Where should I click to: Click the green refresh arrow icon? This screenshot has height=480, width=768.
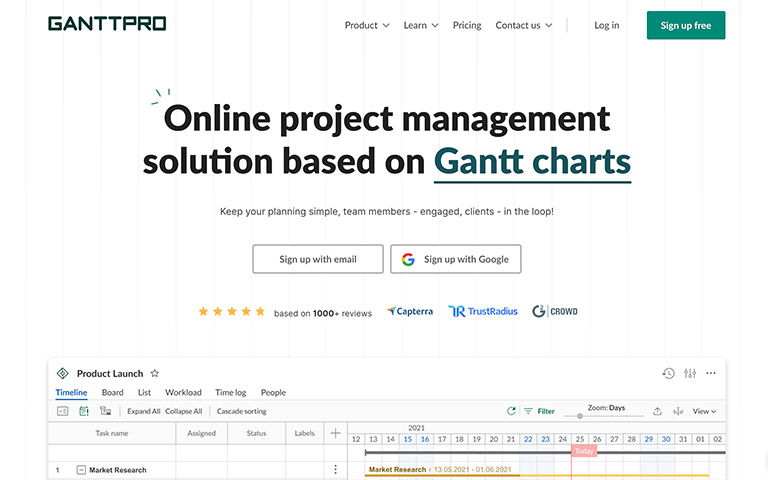[511, 411]
